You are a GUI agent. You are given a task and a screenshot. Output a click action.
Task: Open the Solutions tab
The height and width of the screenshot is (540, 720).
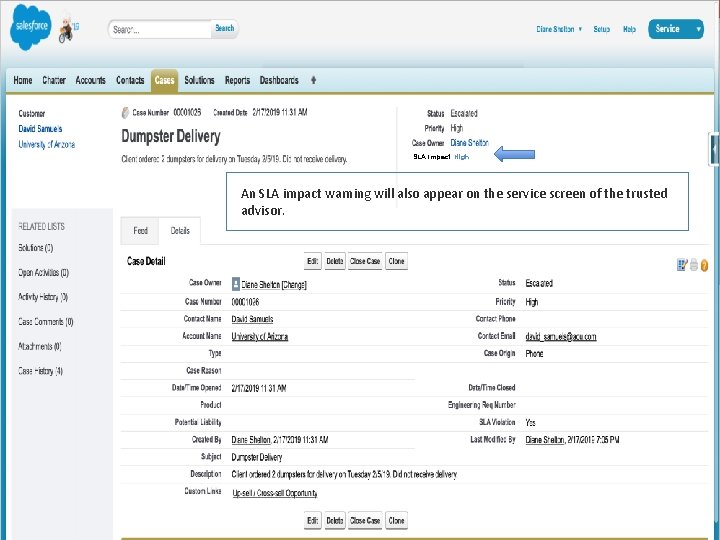pyautogui.click(x=199, y=80)
